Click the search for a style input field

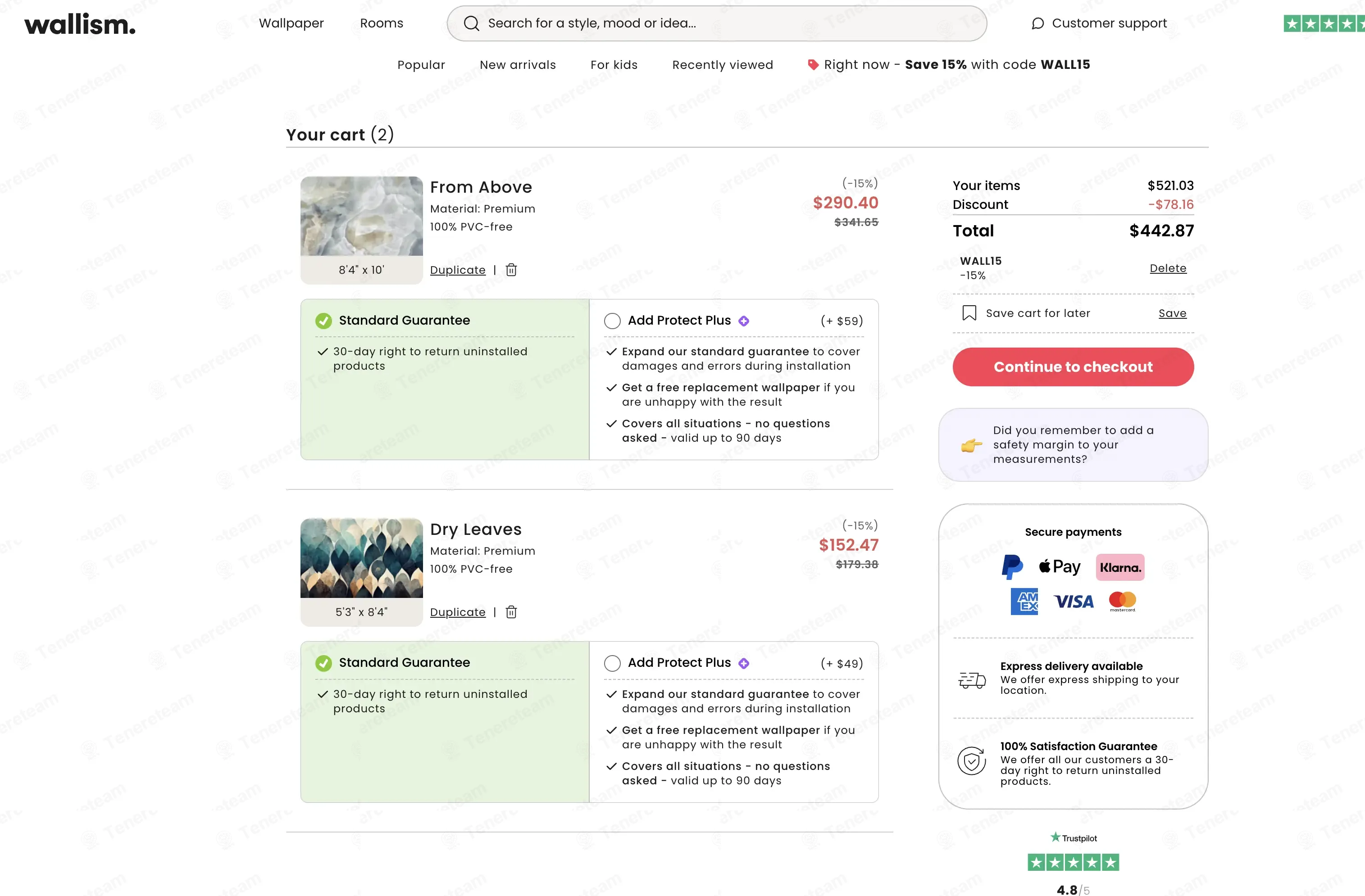(717, 23)
